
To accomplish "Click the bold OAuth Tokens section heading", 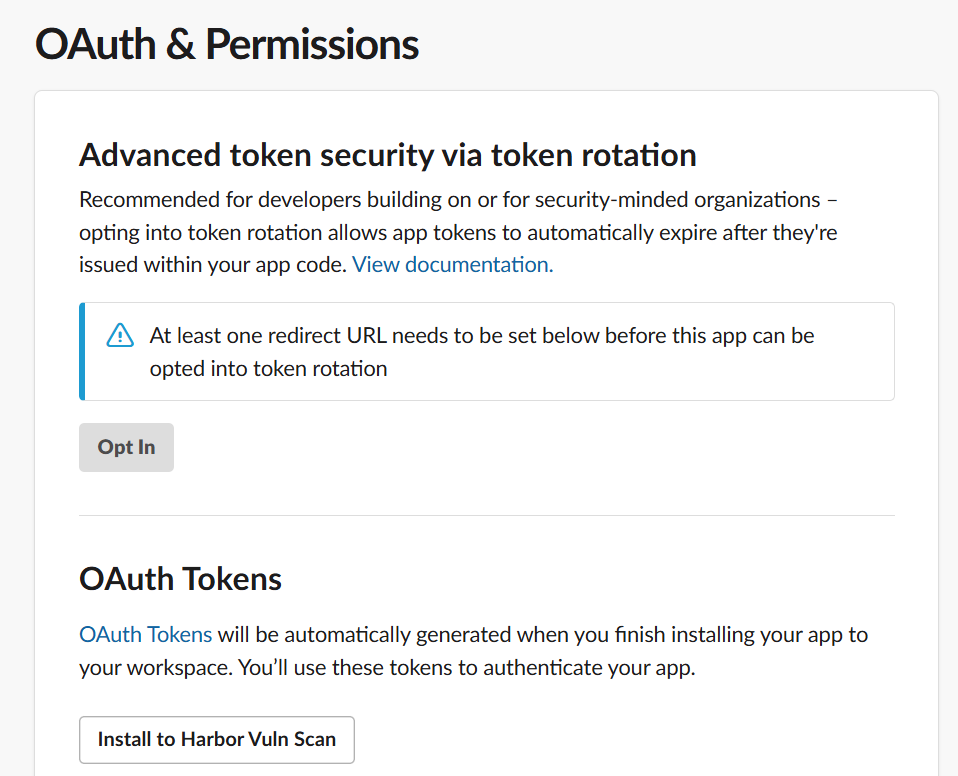I will pos(180,579).
